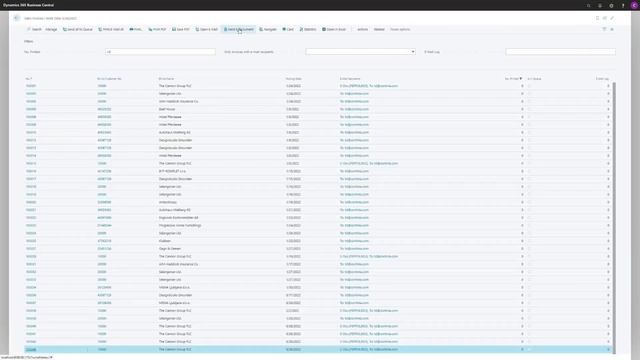Open the E-Mail Recipients column header menu
This screenshot has height=360, width=640.
coord(350,79)
